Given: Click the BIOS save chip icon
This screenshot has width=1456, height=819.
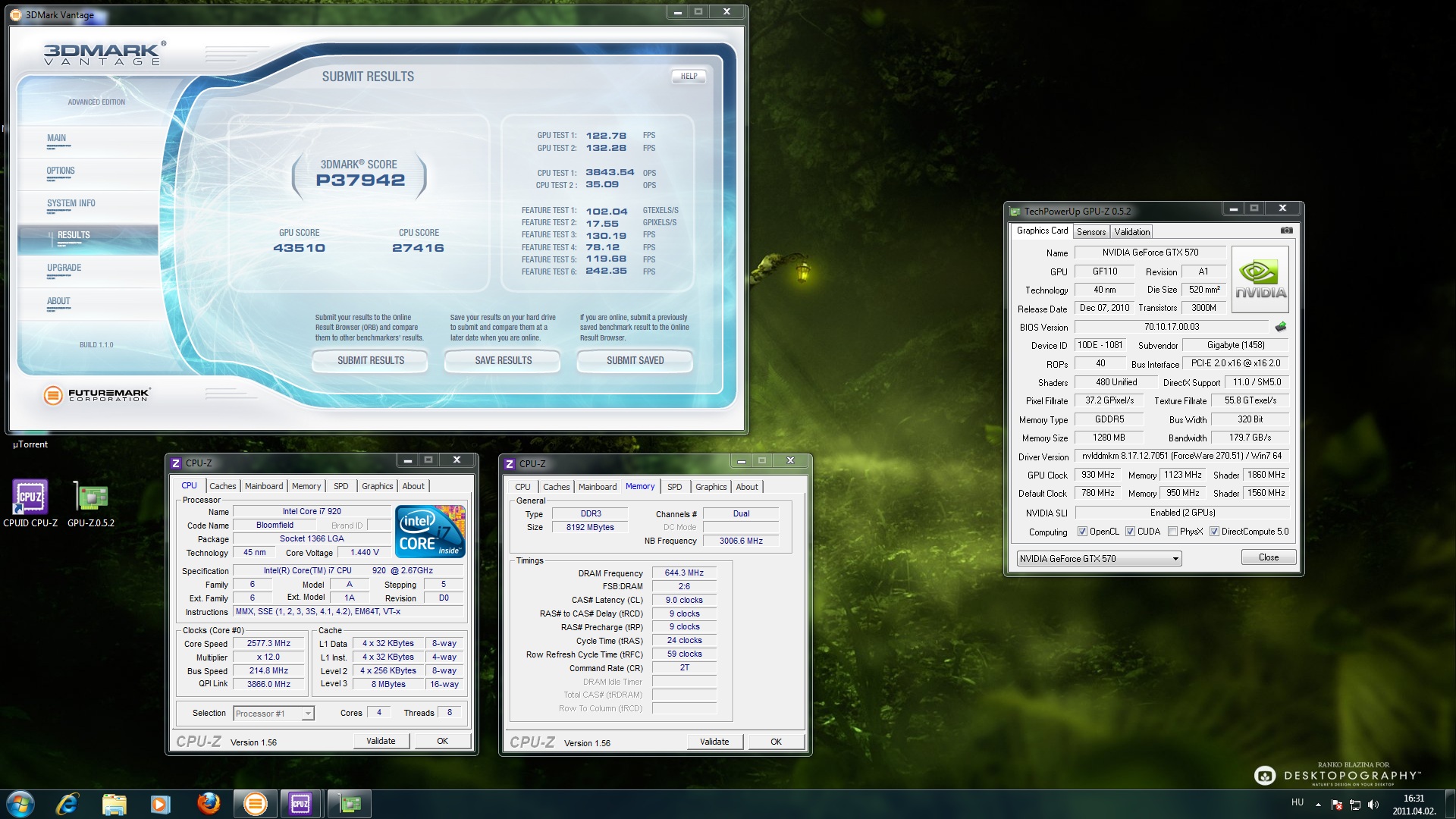Looking at the screenshot, I should click(x=1281, y=327).
